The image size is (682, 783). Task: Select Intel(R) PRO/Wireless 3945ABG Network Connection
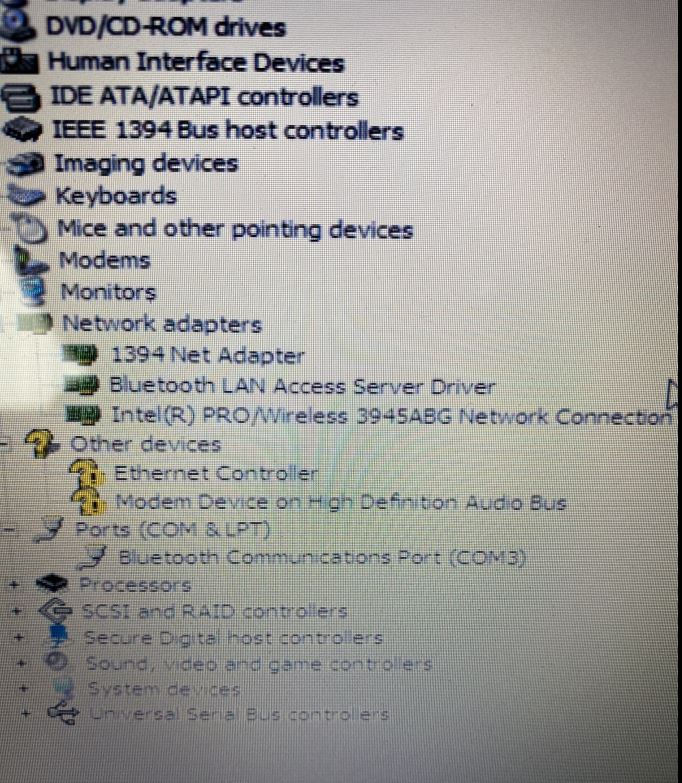[391, 415]
